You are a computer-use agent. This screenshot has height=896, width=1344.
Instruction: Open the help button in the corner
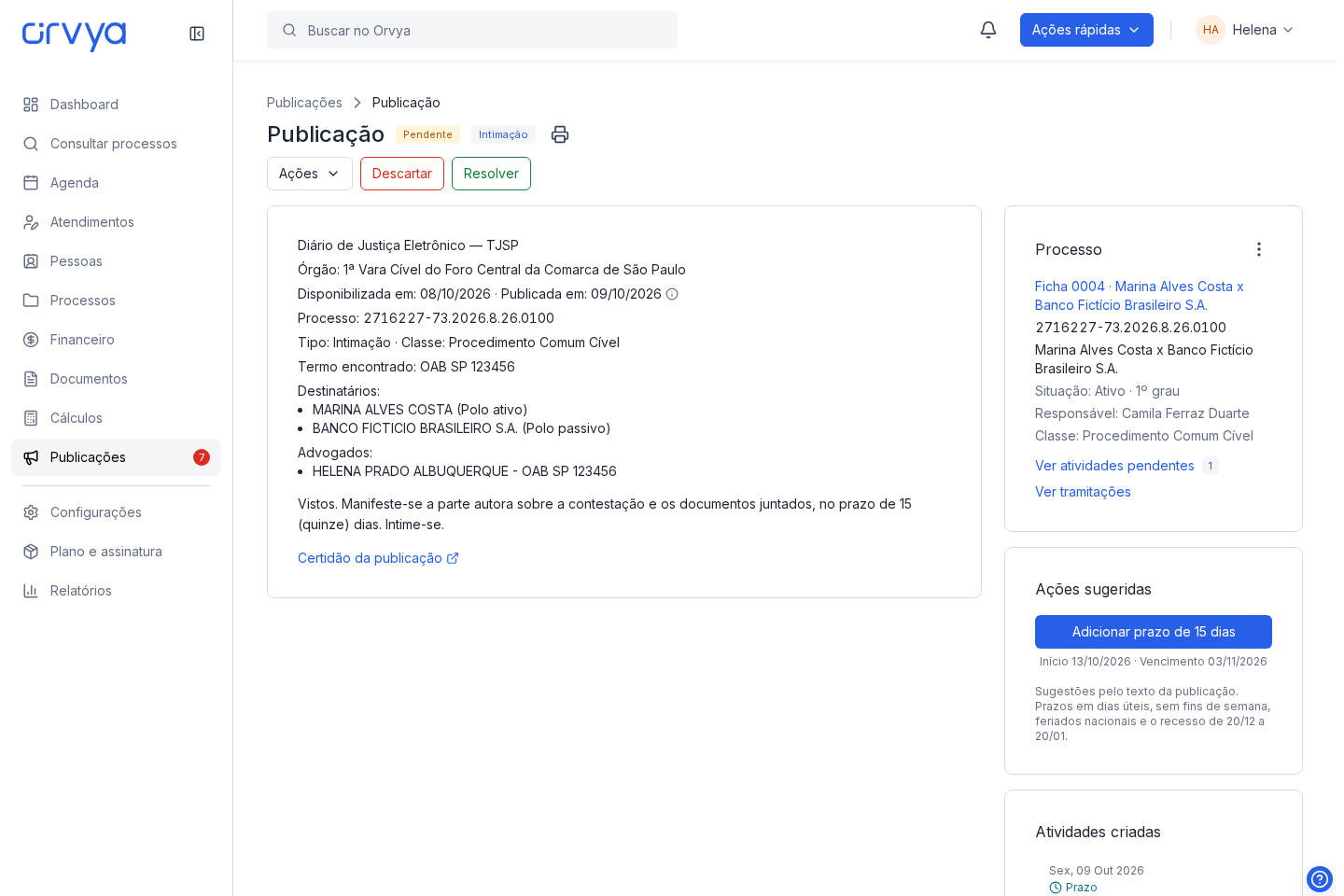1320,879
